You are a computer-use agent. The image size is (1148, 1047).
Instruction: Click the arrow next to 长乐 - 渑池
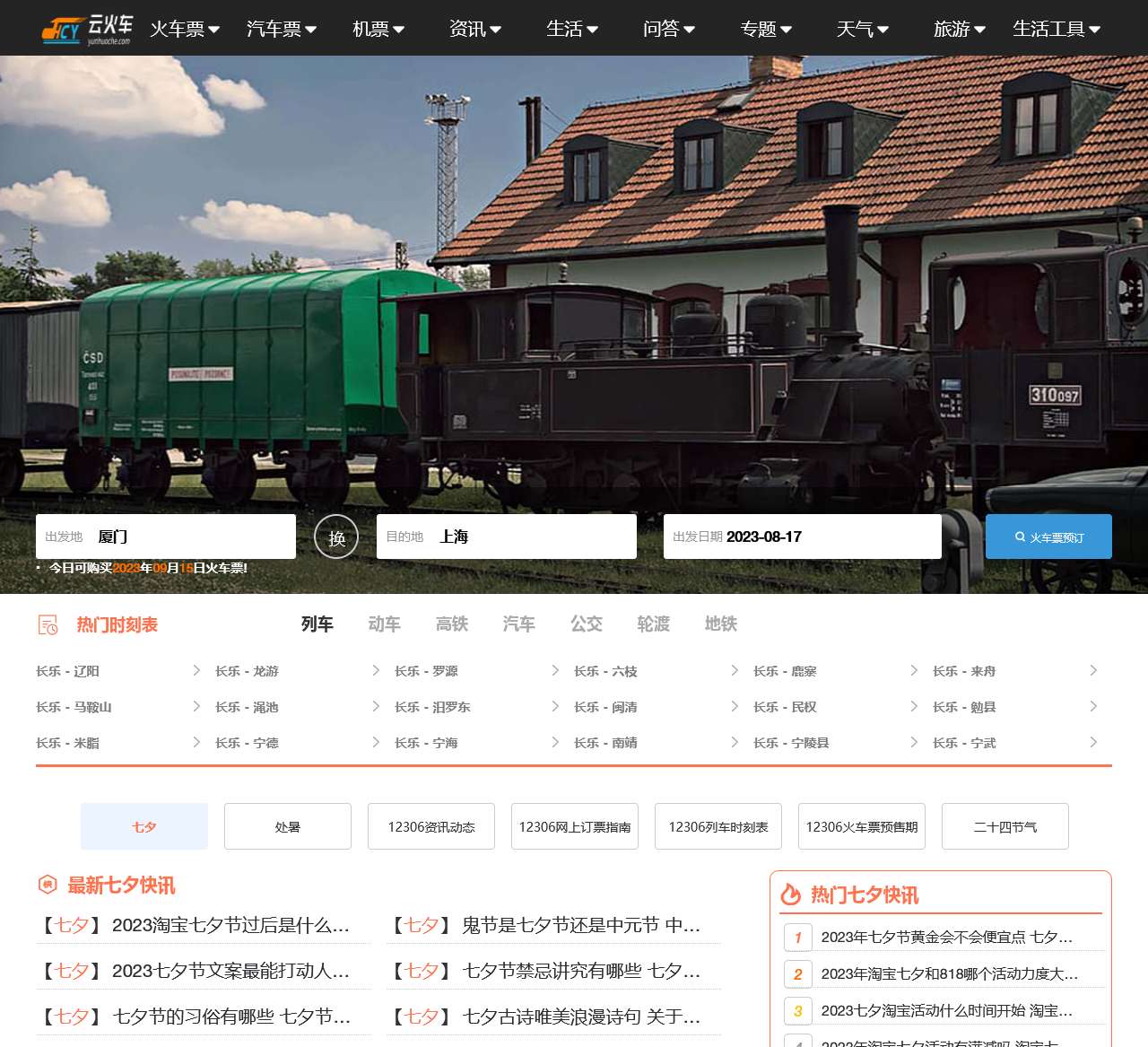point(376,706)
